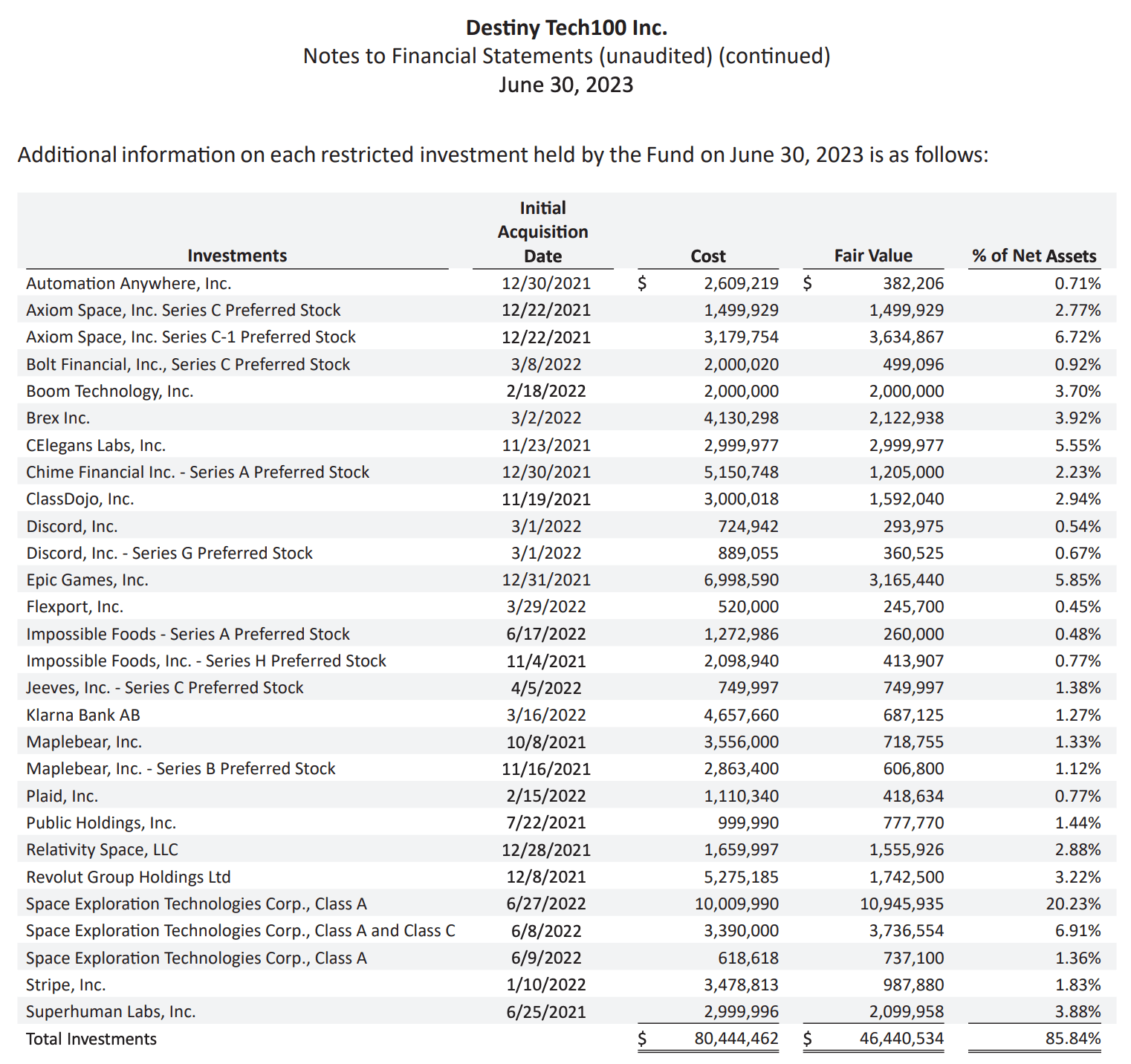The height and width of the screenshot is (1064, 1131).
Task: Select the Investments column header
Action: (x=236, y=256)
